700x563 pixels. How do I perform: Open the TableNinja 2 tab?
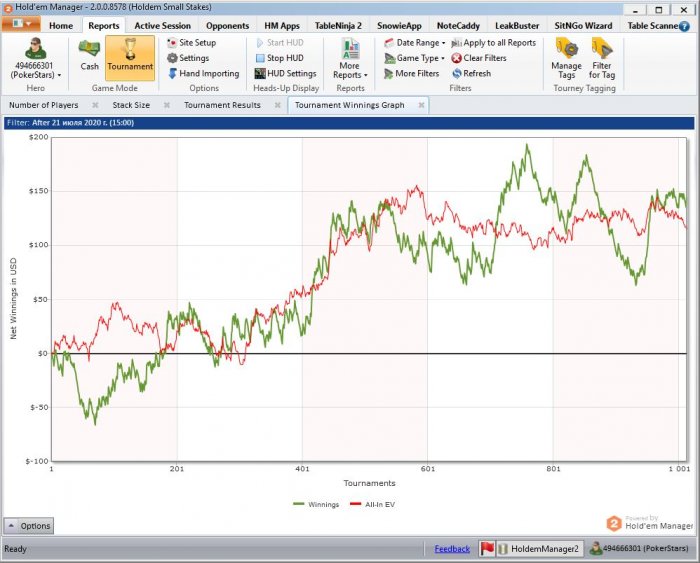(338, 26)
